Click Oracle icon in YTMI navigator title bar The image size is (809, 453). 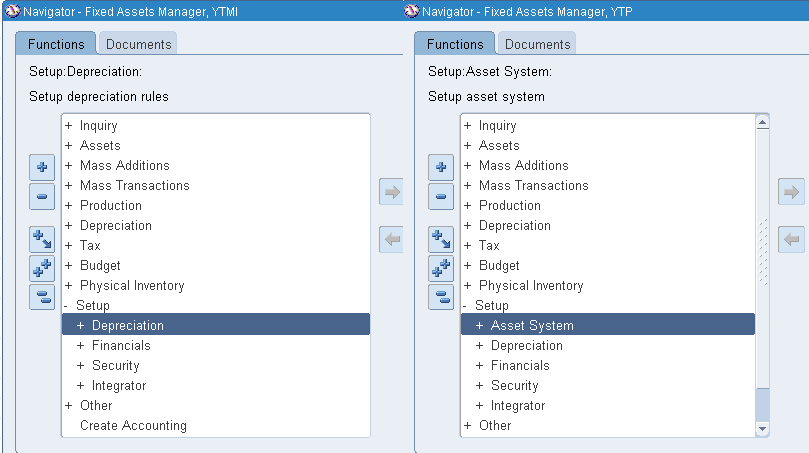[12, 11]
